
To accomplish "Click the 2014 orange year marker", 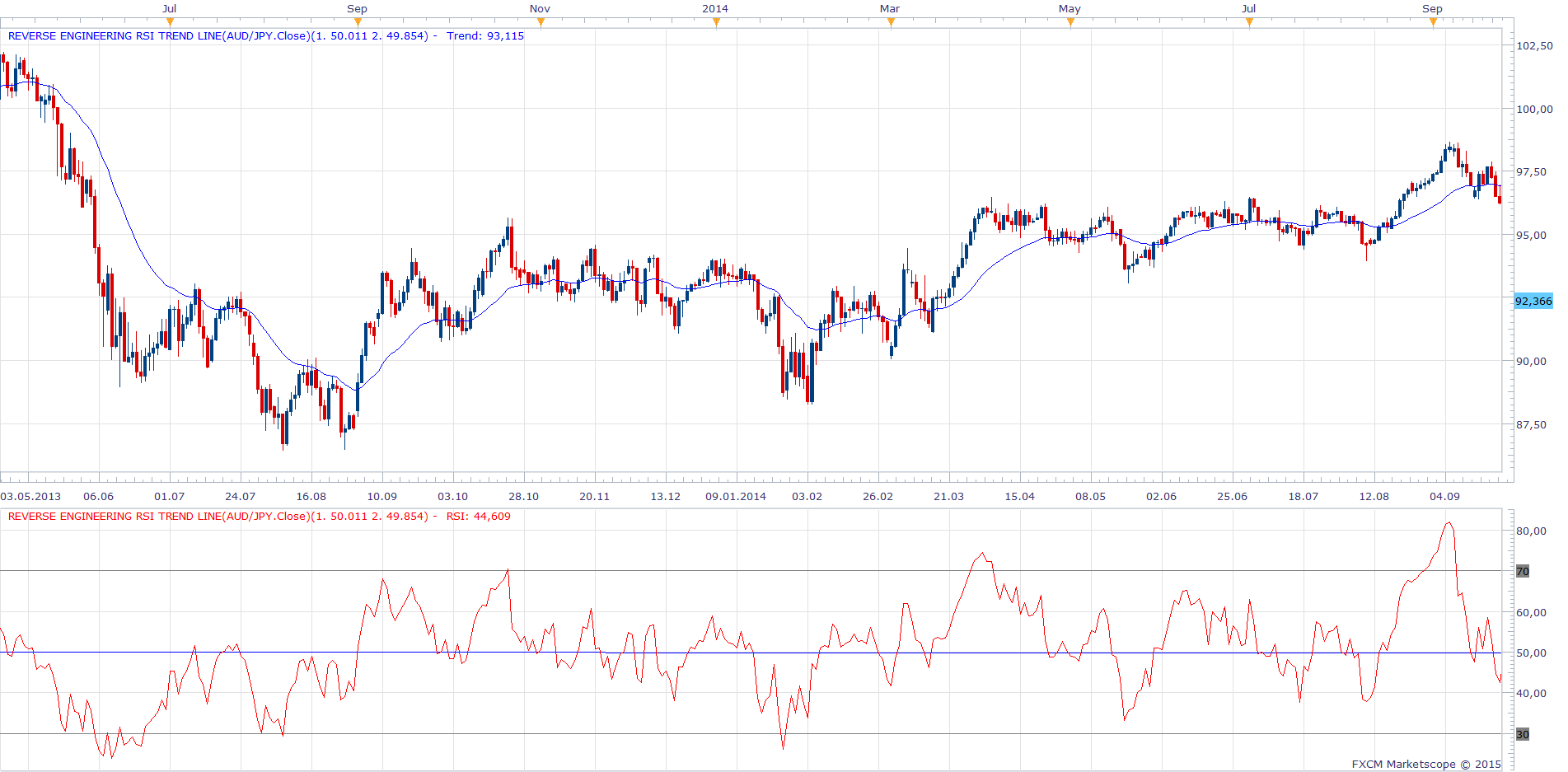I will point(716,22).
